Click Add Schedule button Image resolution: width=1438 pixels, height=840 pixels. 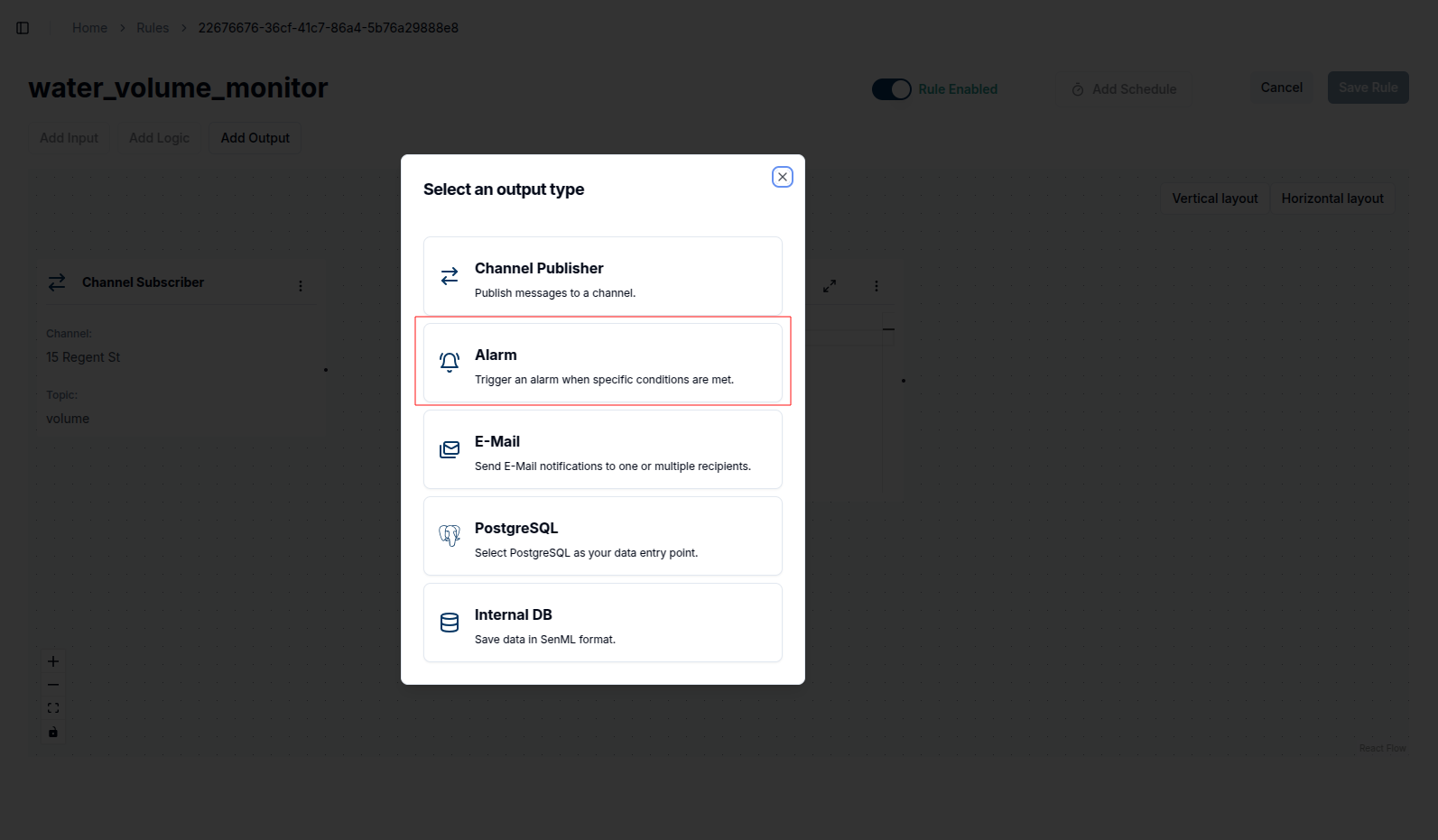(1124, 89)
